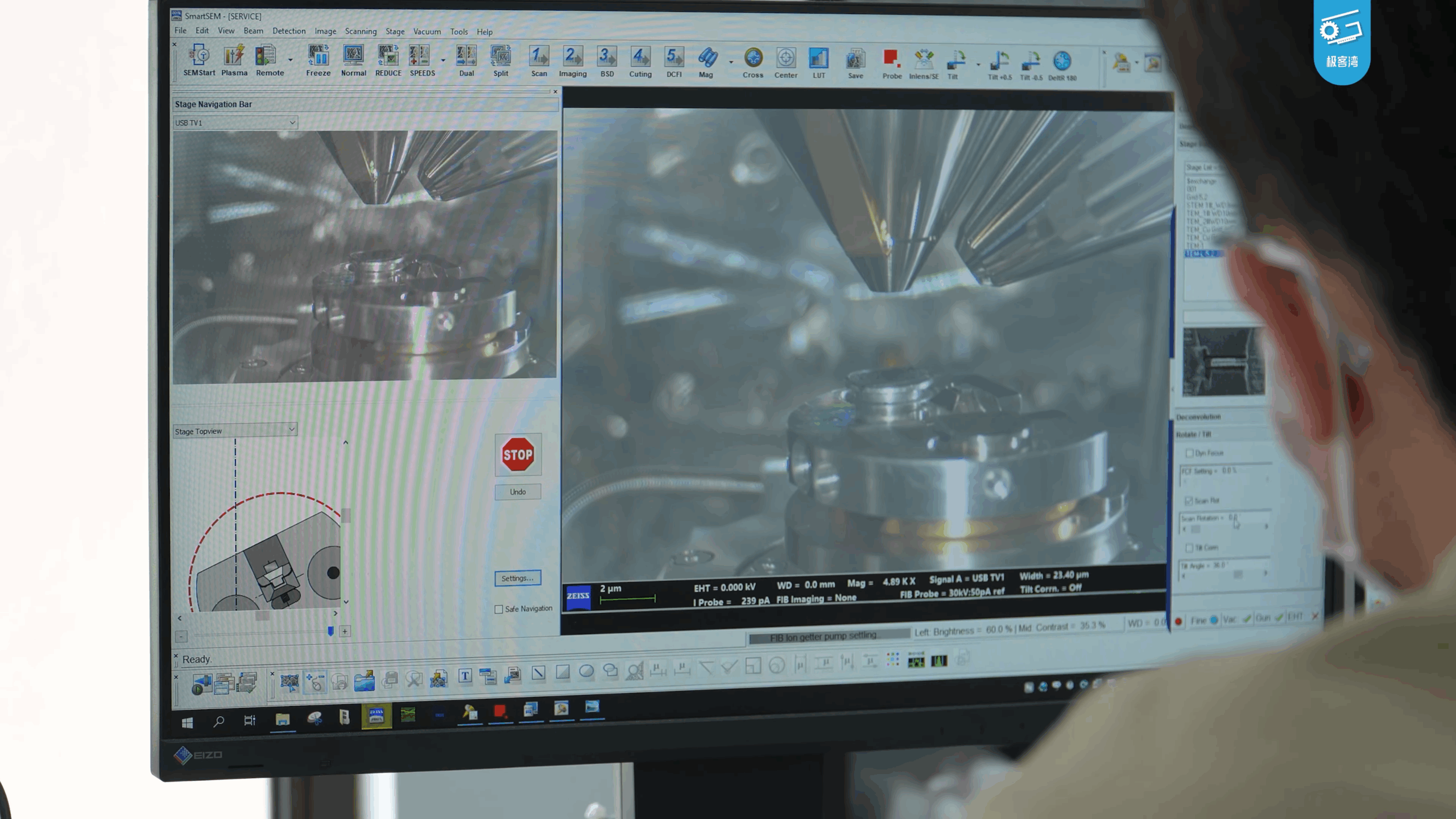Click the minus zoom button under Stage Topview
Screen dimensions: 1456x819
(x=181, y=636)
